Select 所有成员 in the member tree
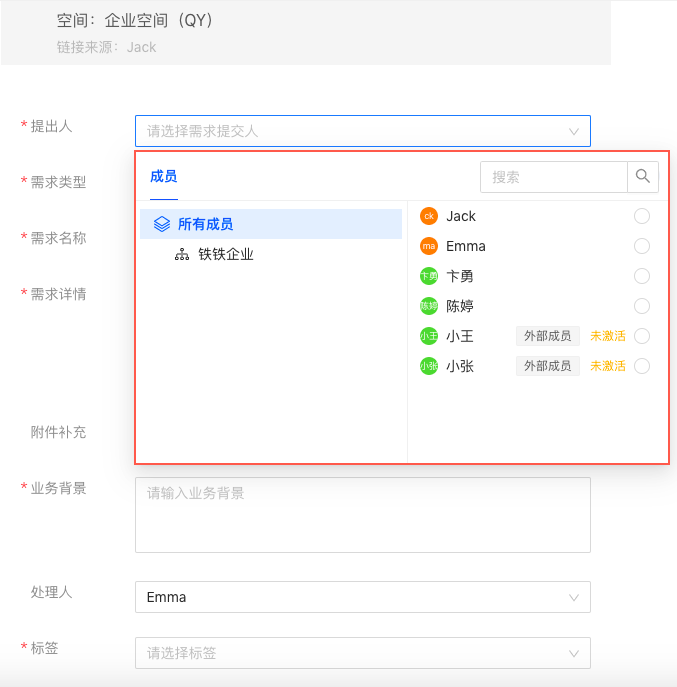677x687 pixels. [205, 225]
